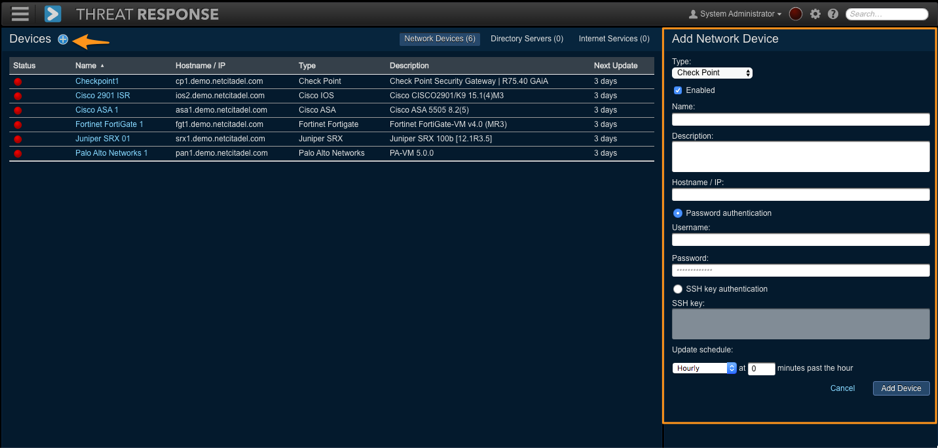Open the device Type dropdown
Screen dimensions: 938x448
click(x=712, y=73)
